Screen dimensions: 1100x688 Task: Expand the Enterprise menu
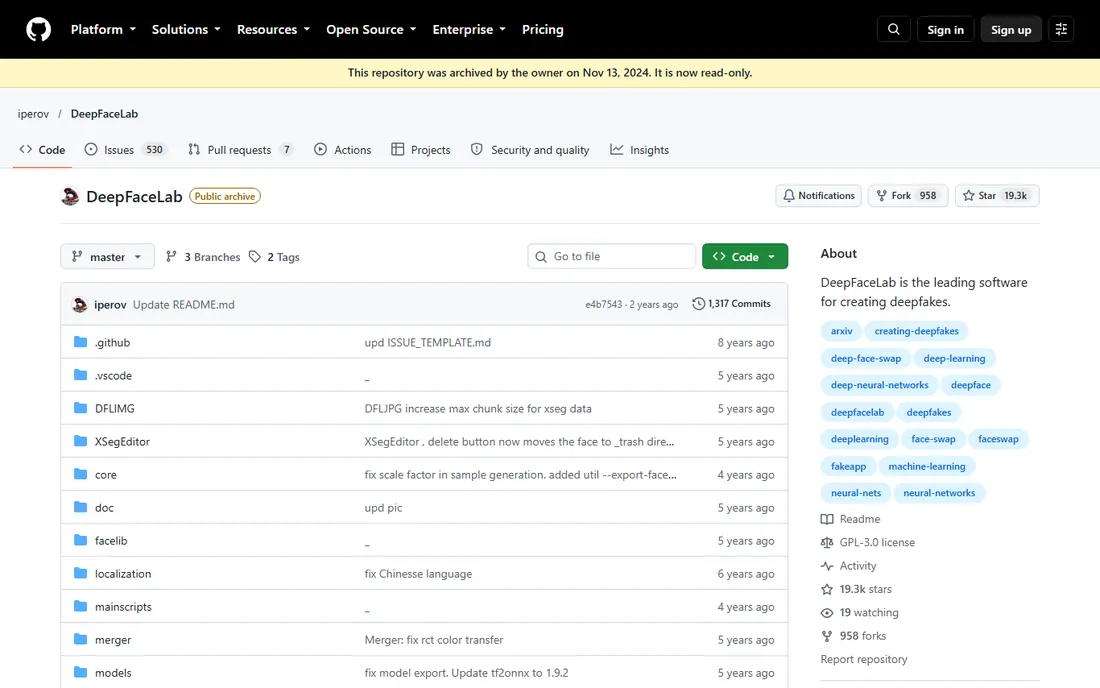coord(469,29)
